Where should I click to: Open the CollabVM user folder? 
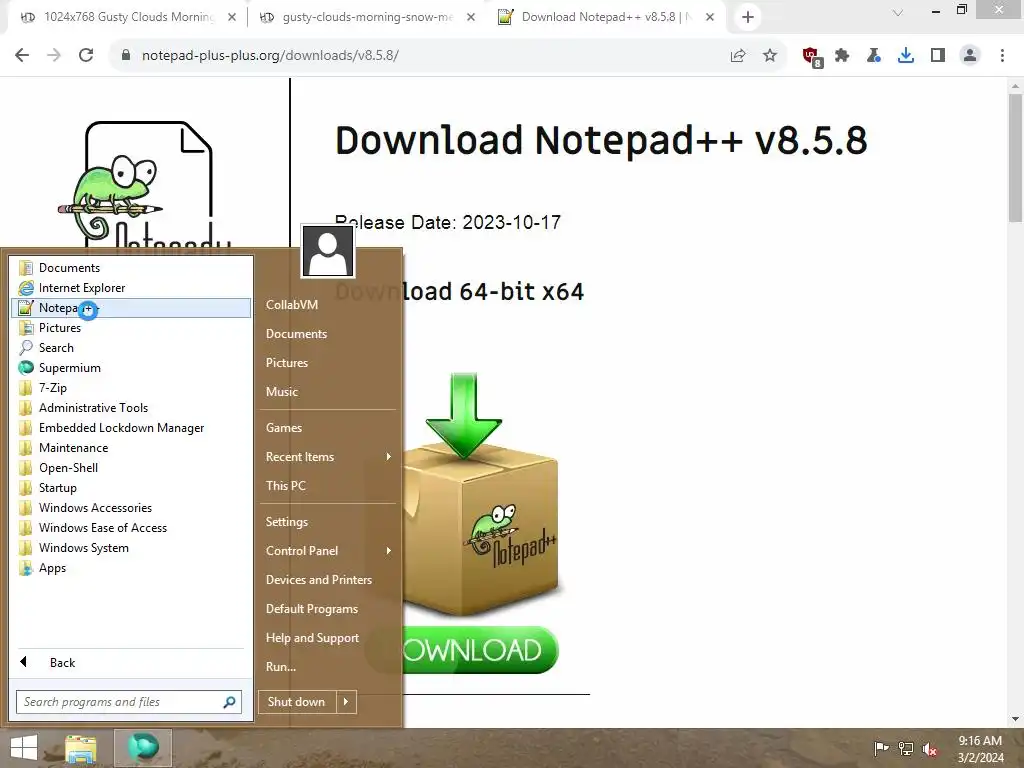[328, 305]
